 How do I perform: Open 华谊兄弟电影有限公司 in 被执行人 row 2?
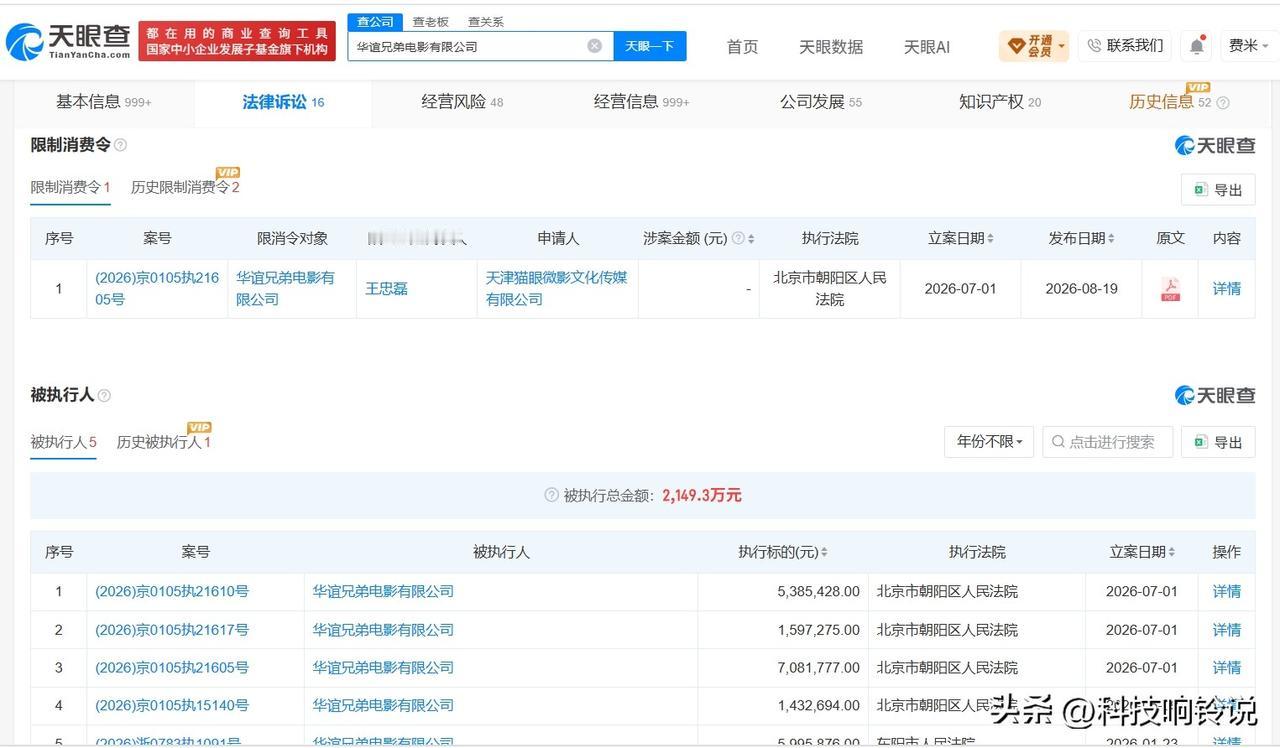coord(383,630)
